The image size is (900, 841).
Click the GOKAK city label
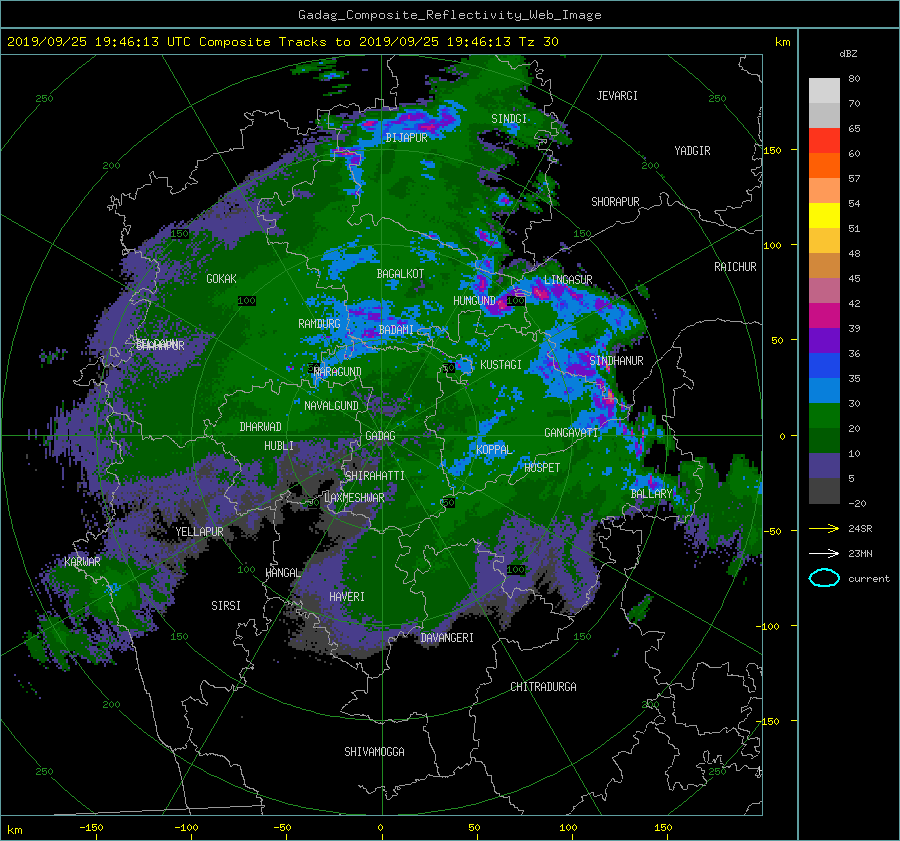tap(221, 279)
